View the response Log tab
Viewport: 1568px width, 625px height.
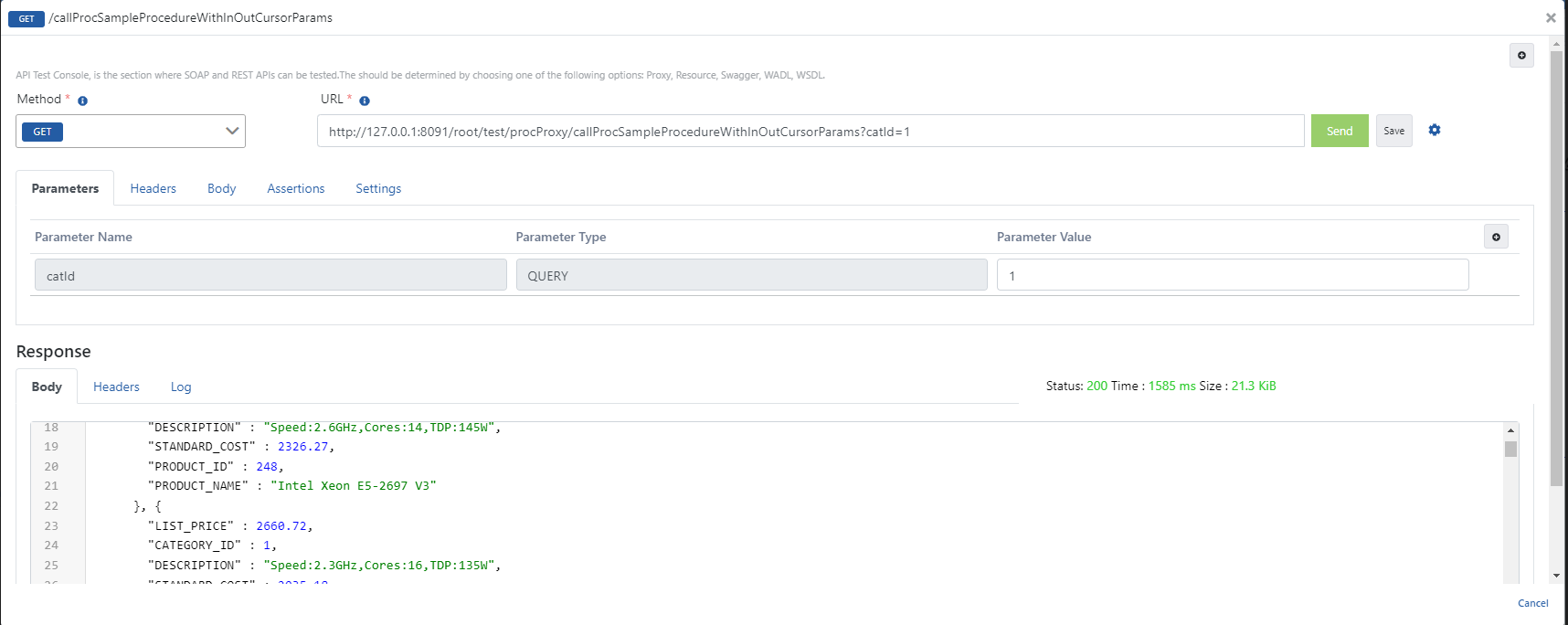pos(181,387)
